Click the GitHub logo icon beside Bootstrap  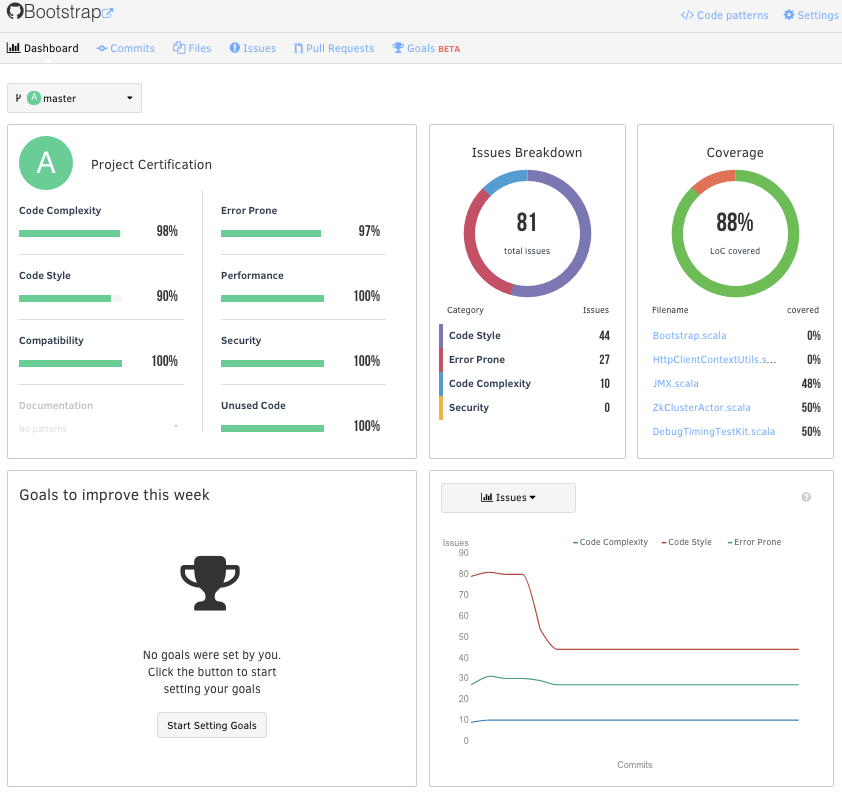pos(14,11)
